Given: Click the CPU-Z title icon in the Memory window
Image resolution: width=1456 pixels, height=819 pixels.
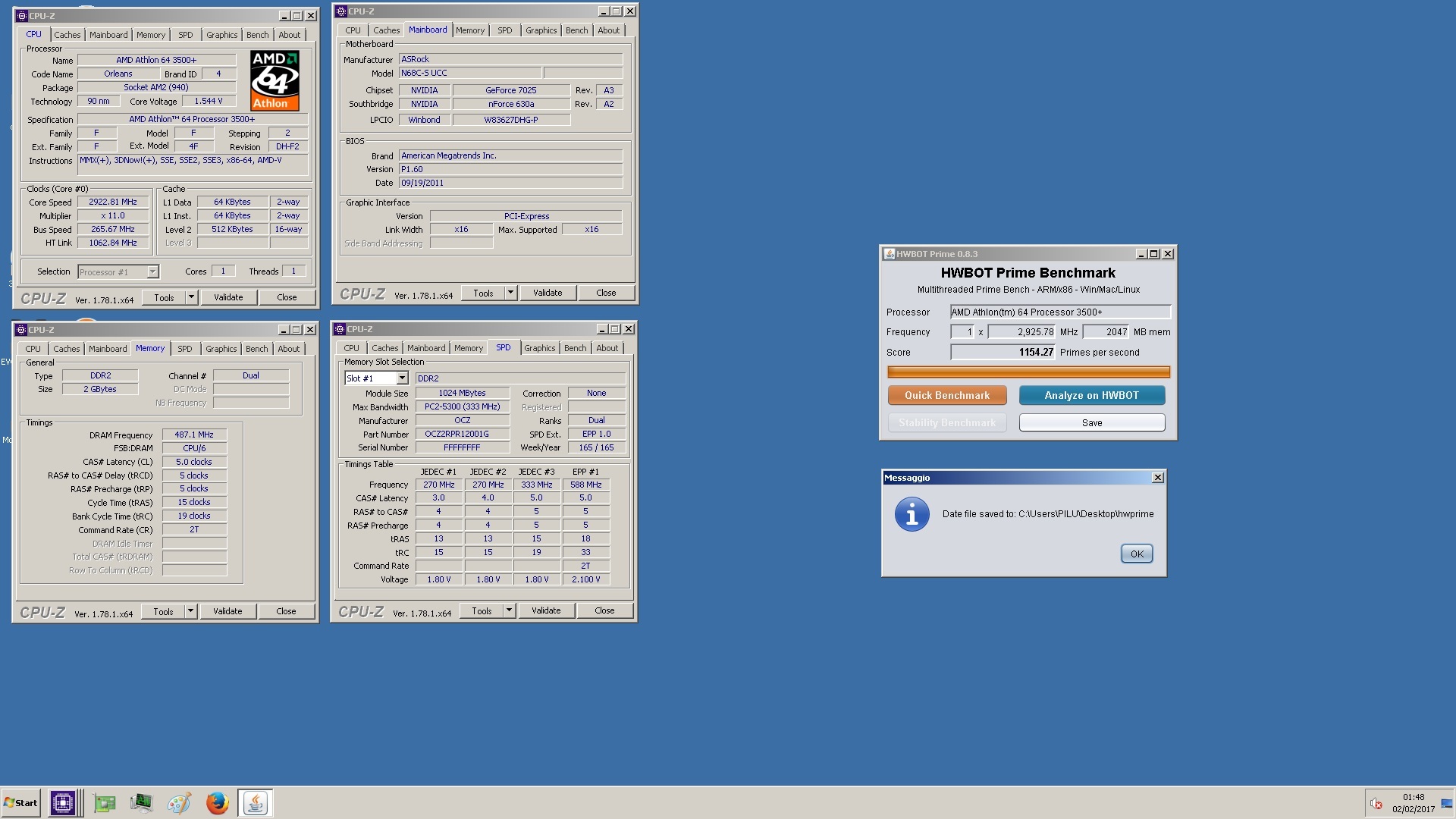Looking at the screenshot, I should pos(21,330).
